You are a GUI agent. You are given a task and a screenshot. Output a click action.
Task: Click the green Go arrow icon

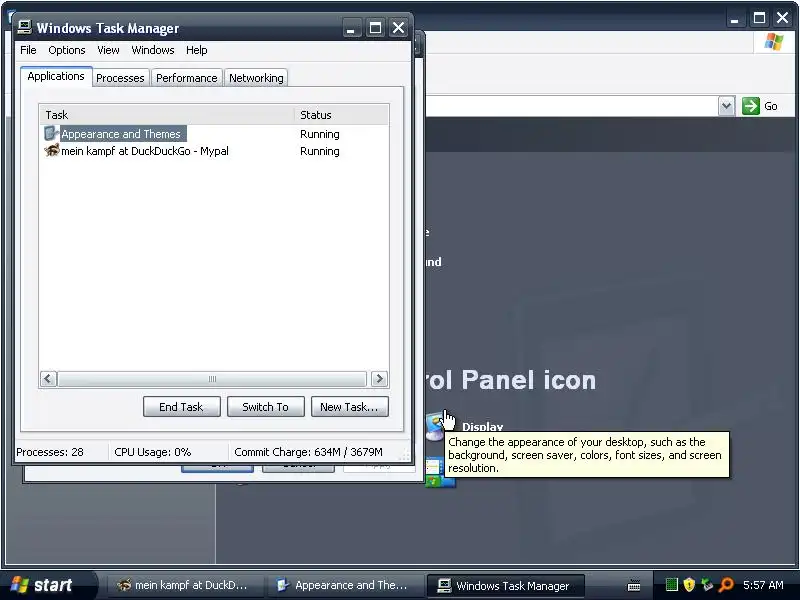[751, 106]
